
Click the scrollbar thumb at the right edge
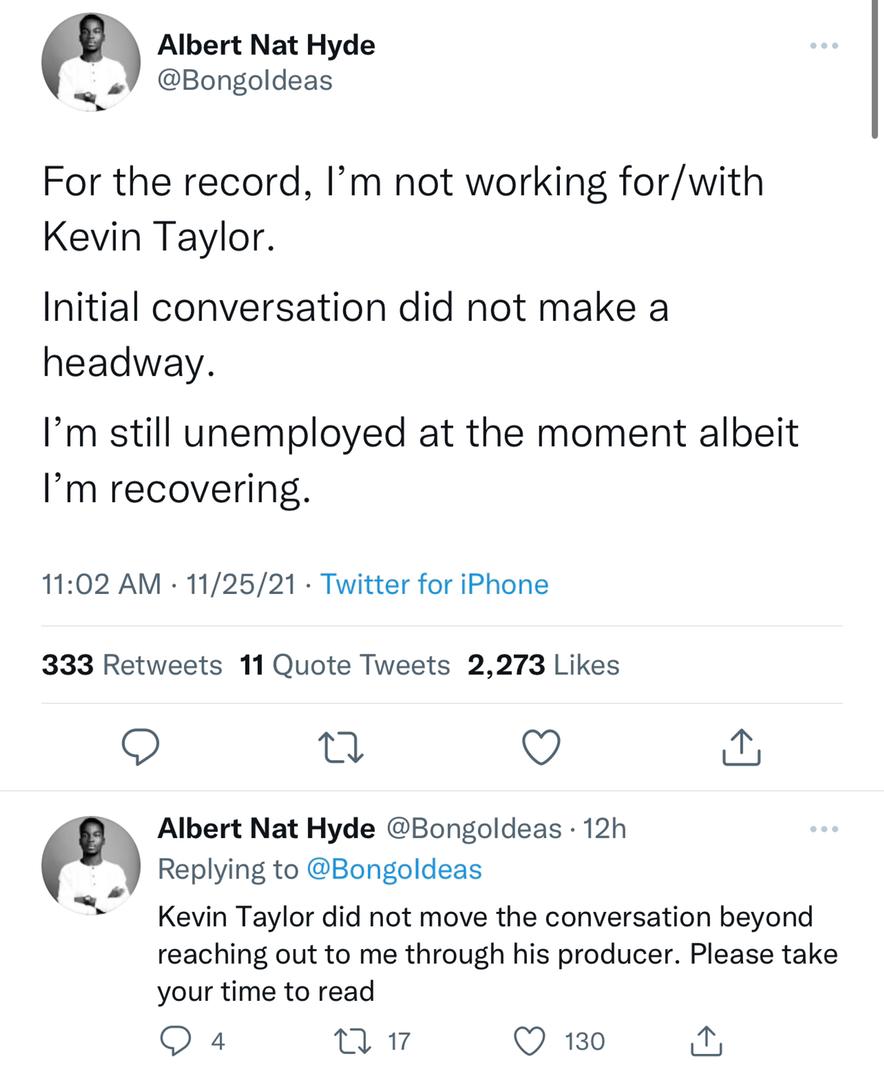coord(874,69)
